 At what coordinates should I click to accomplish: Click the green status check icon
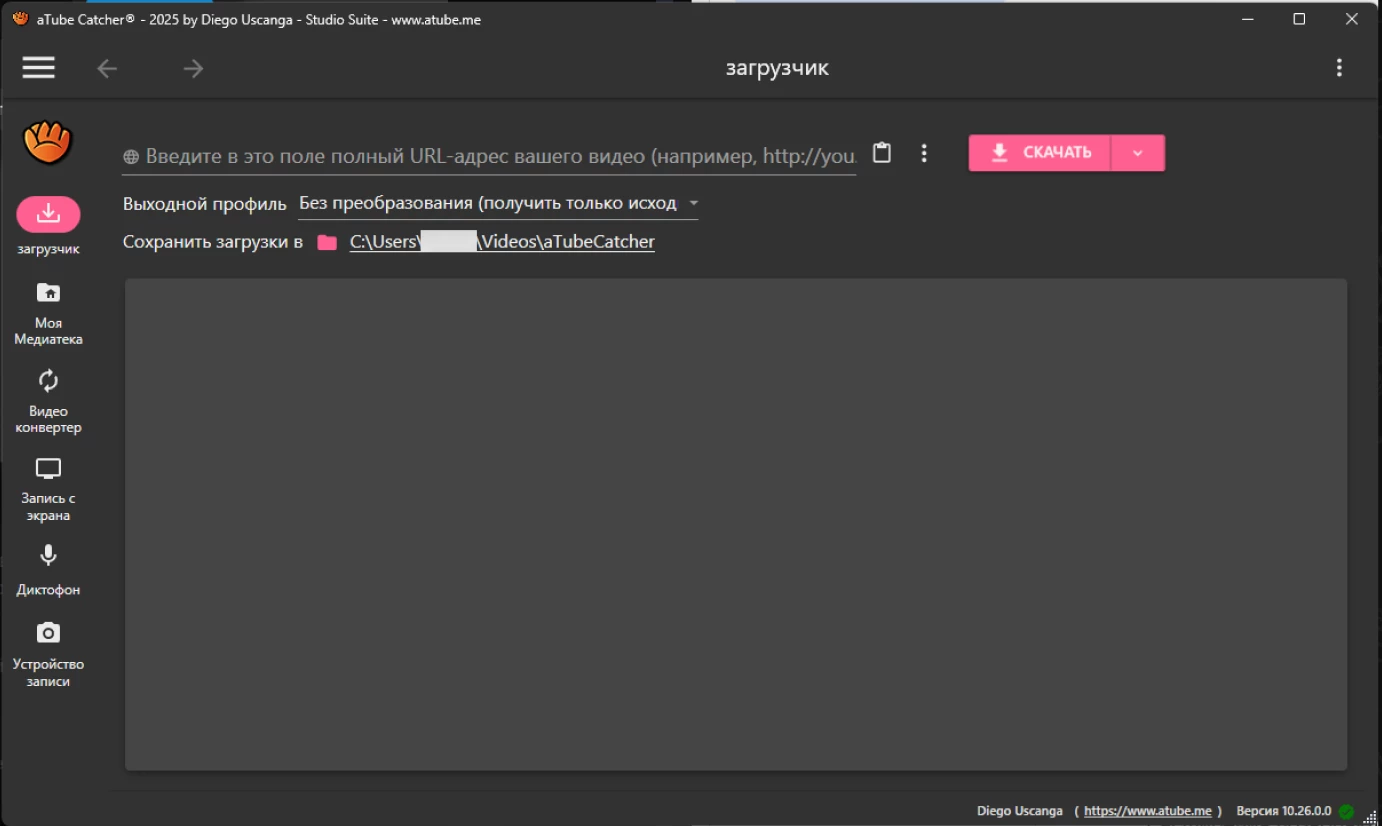tap(1346, 811)
